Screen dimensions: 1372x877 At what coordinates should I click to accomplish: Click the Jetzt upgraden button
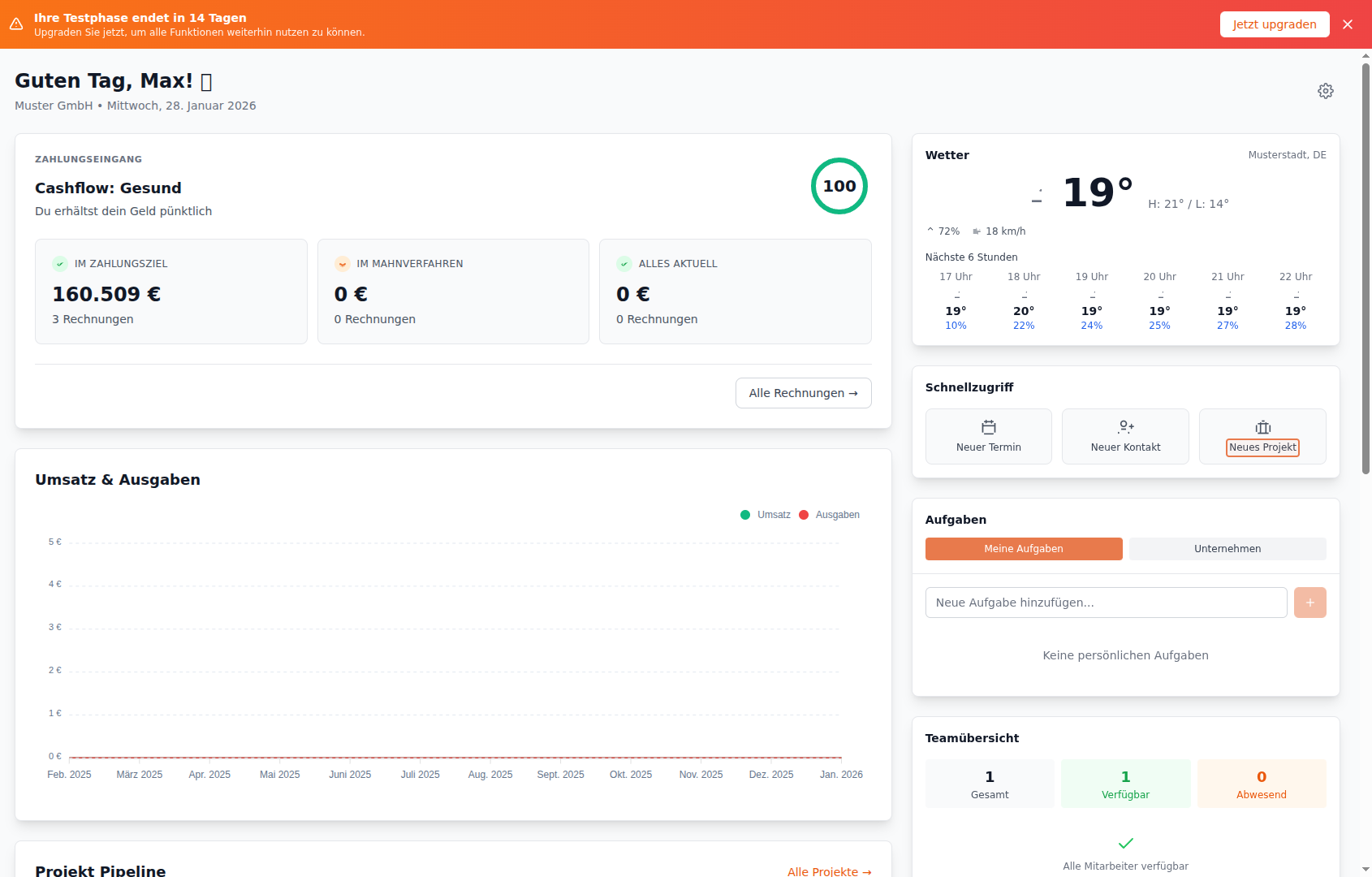(1274, 24)
